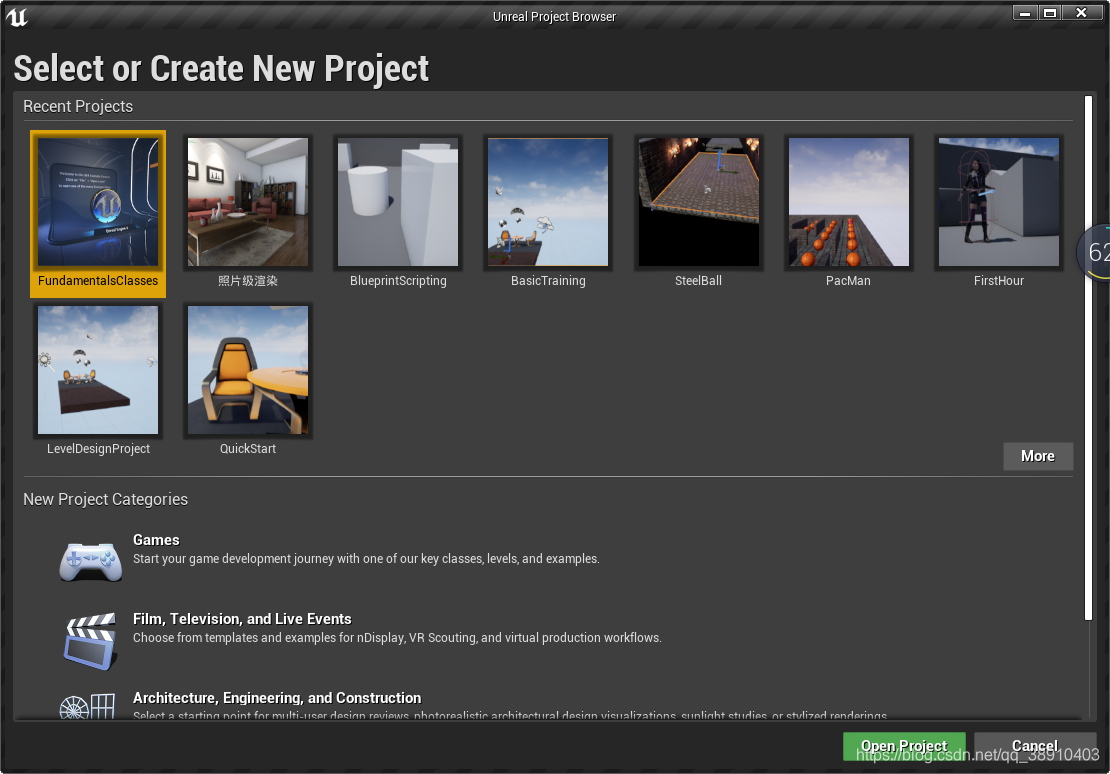
Task: Select the QuickStart project thumbnail
Action: tap(248, 370)
